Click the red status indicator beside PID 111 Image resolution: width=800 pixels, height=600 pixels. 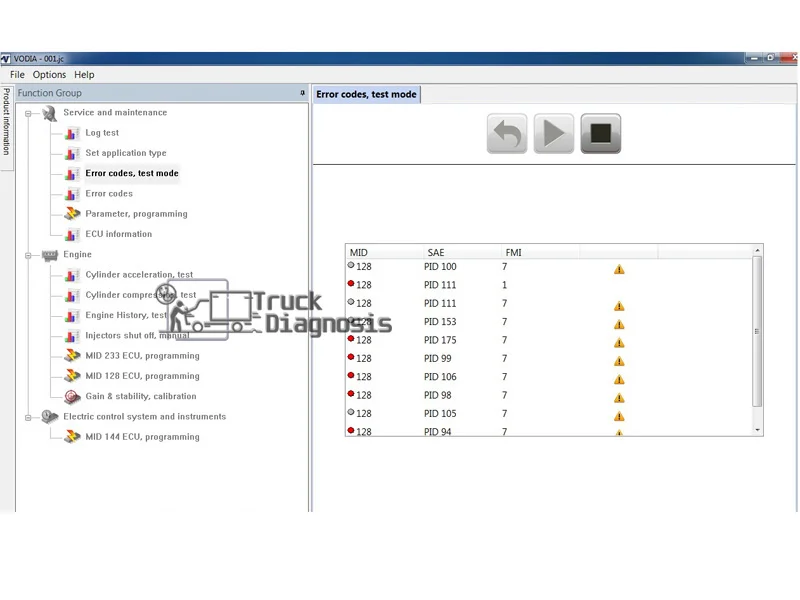(350, 285)
